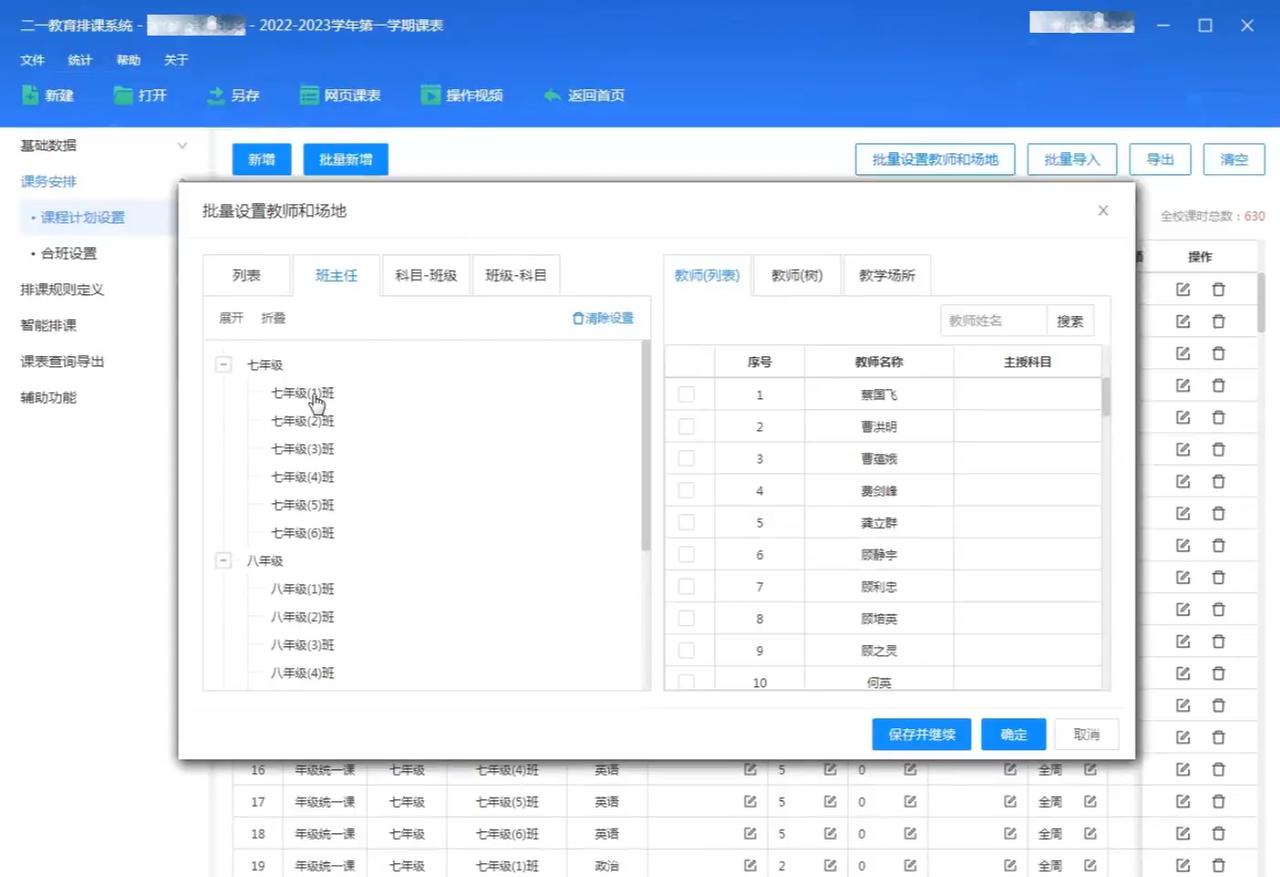Click 展开 to expand all tree nodes
The width and height of the screenshot is (1280, 877).
[231, 318]
